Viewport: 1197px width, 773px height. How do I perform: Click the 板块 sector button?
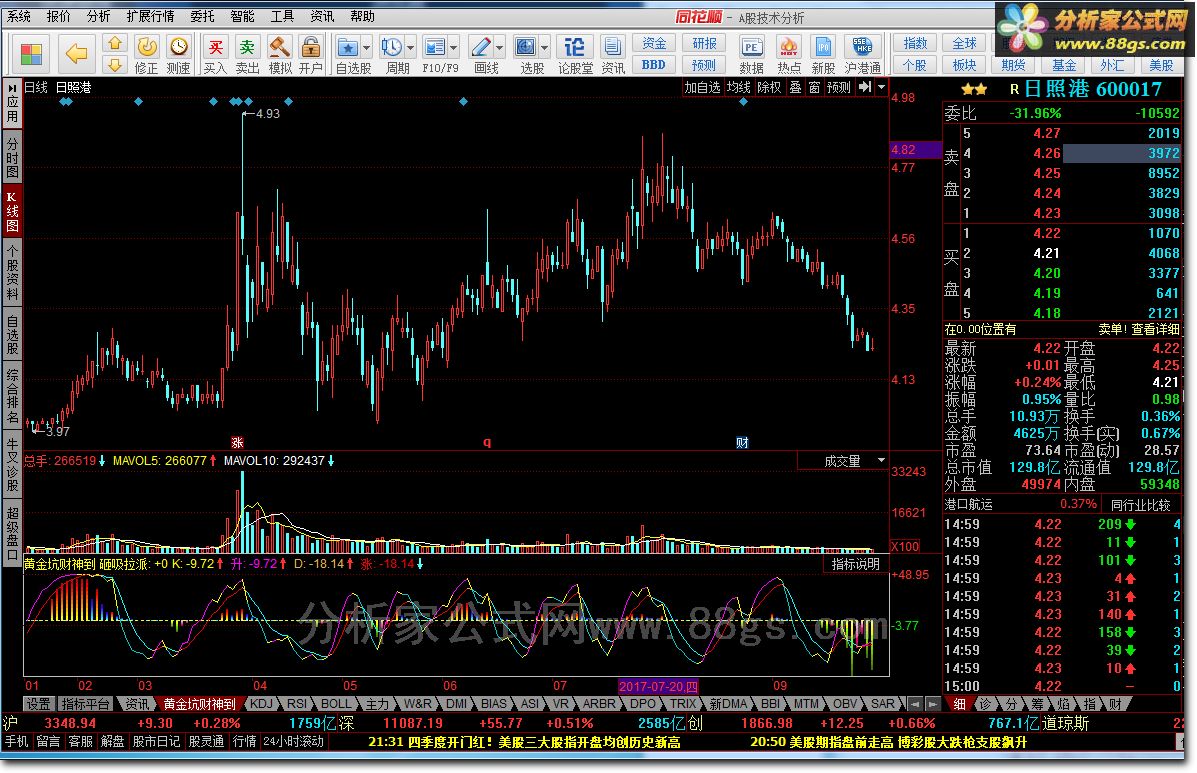point(964,65)
